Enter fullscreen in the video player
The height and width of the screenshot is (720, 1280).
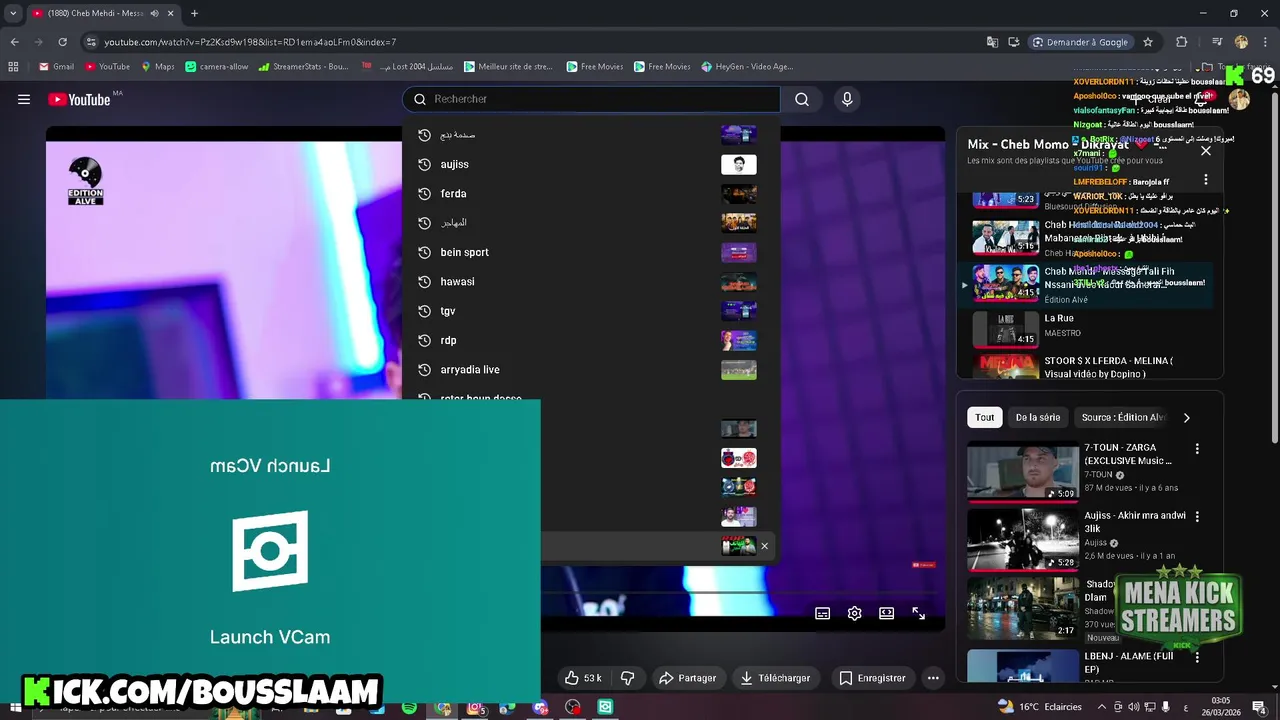pyautogui.click(x=918, y=614)
